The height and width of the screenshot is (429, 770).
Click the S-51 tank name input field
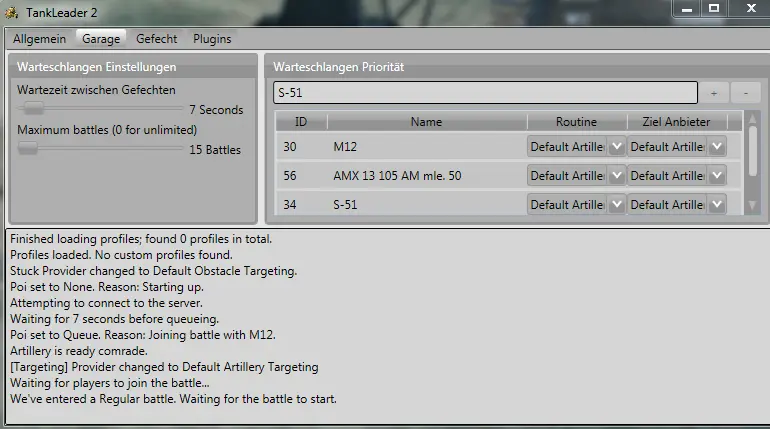[485, 93]
